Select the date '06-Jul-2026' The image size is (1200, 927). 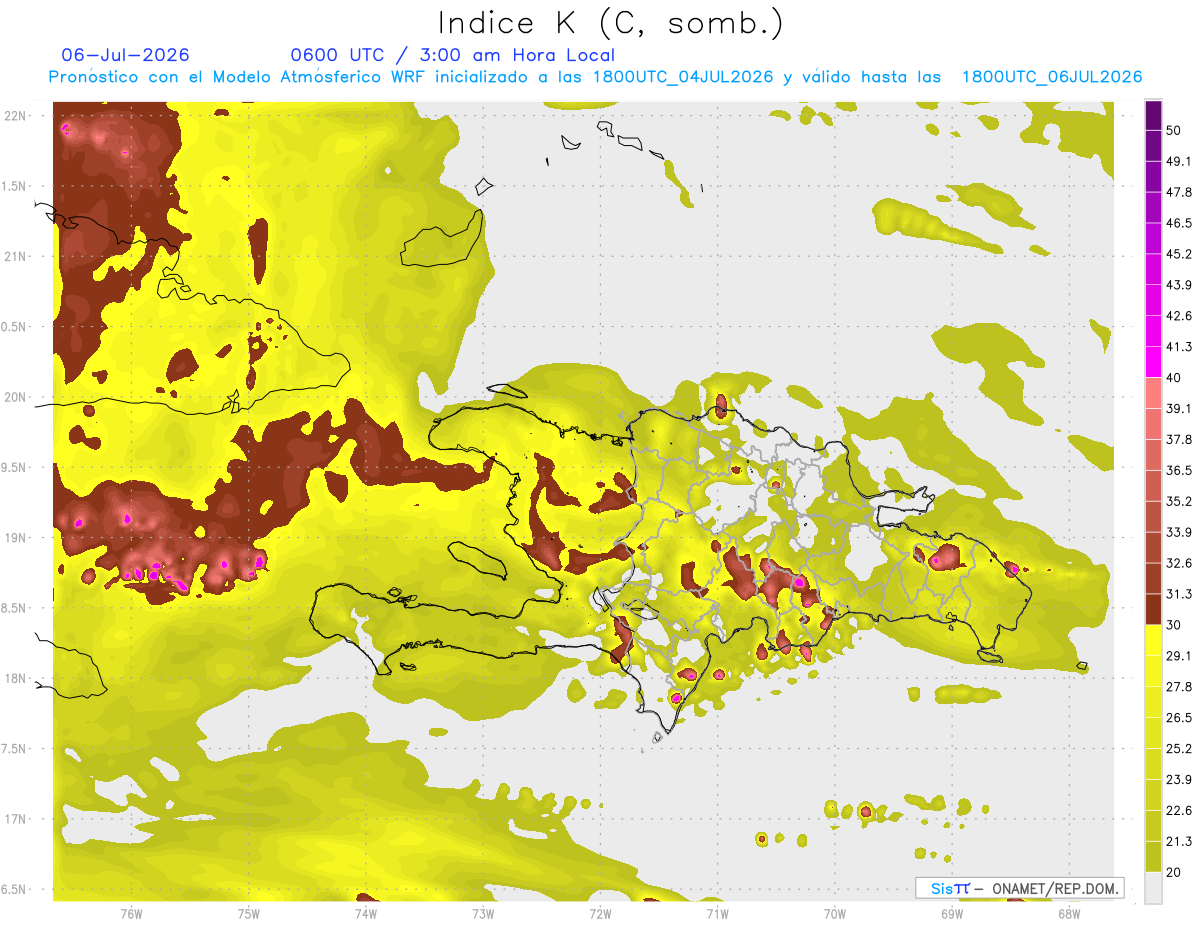tap(125, 55)
